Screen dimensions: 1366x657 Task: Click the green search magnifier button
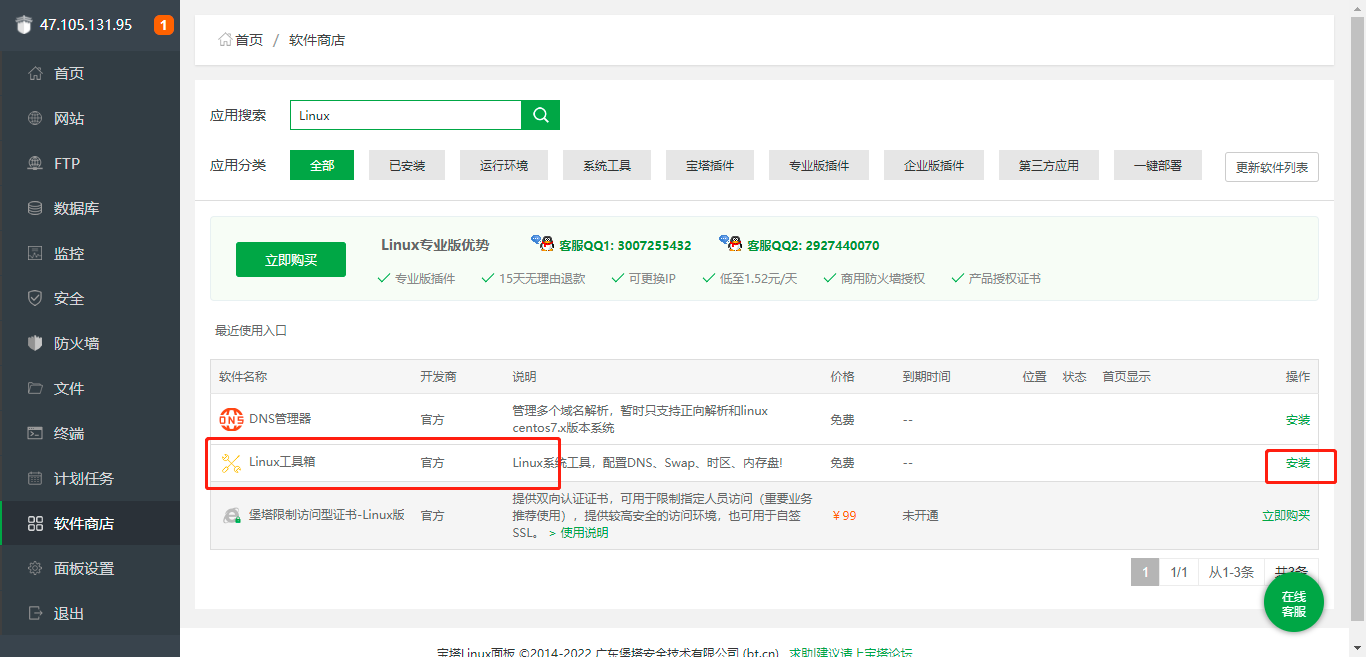(541, 115)
